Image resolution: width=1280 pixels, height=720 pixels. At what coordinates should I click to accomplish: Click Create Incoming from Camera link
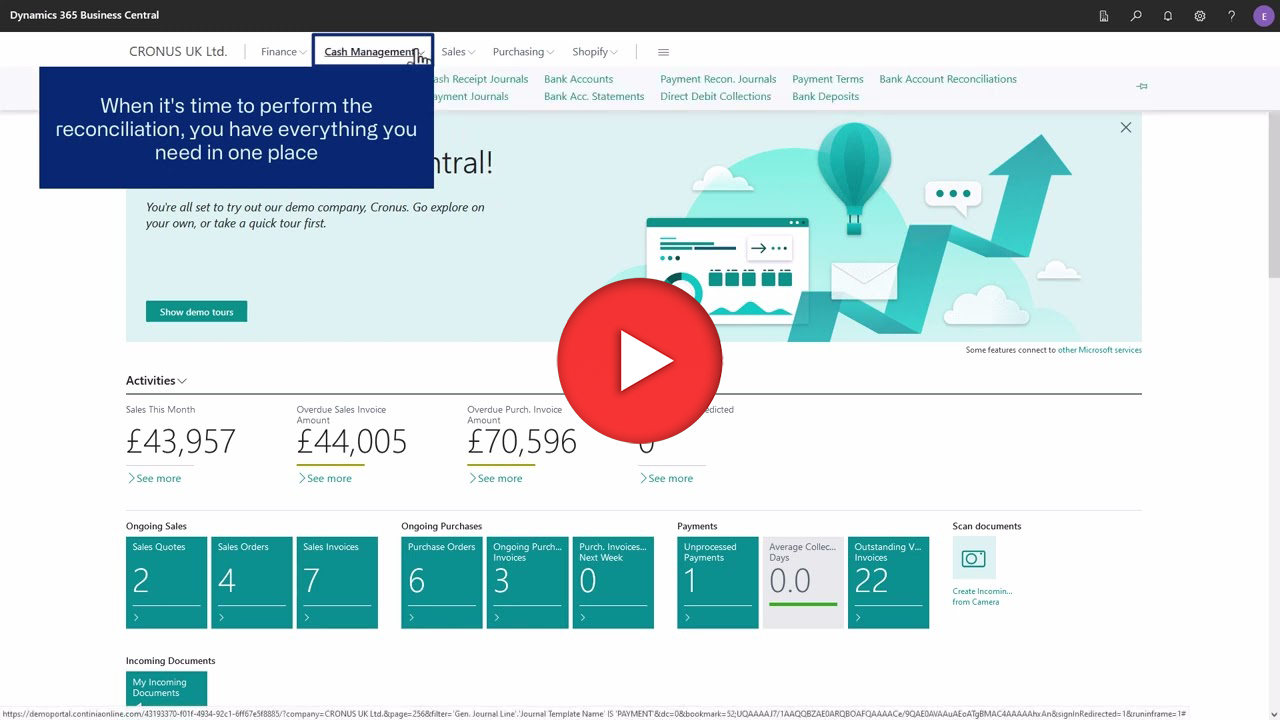pos(982,596)
